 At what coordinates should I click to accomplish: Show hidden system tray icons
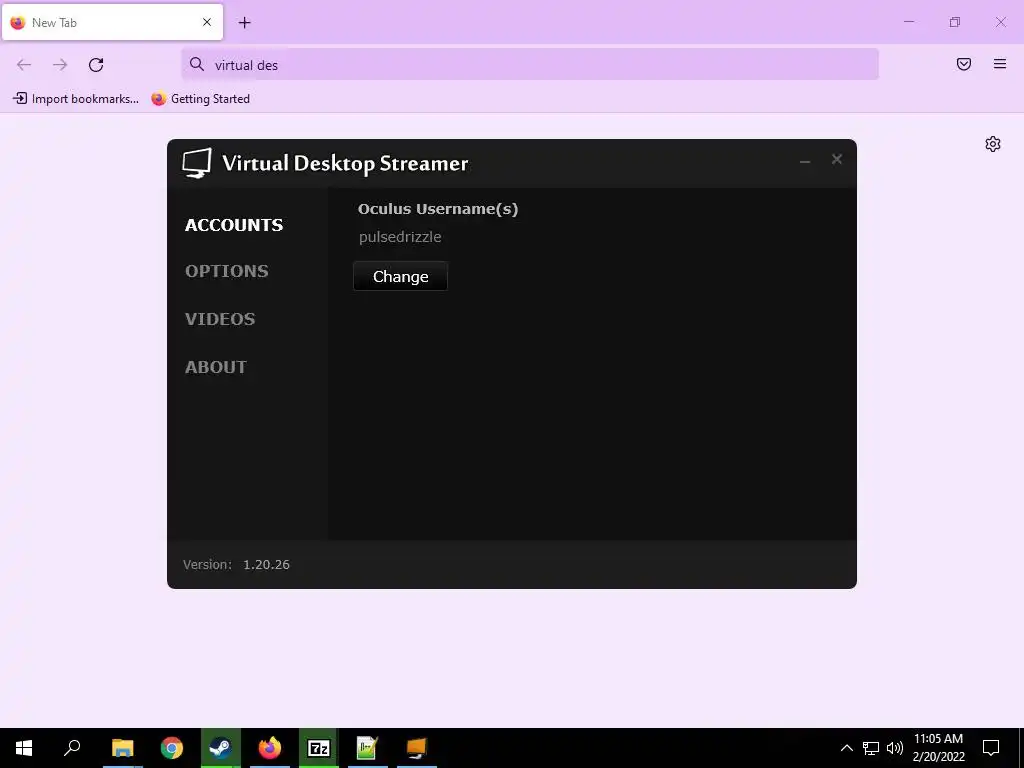click(x=846, y=748)
